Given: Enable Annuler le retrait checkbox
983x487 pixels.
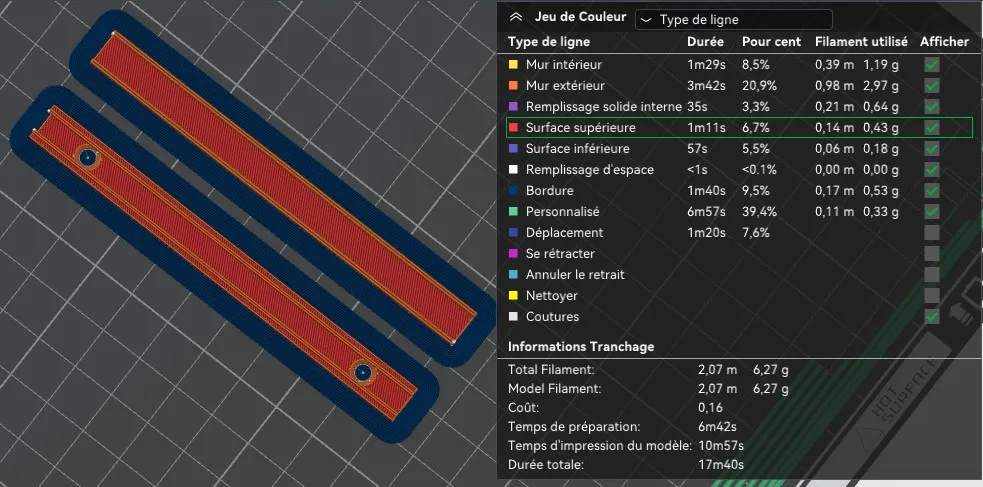Looking at the screenshot, I should [x=932, y=275].
